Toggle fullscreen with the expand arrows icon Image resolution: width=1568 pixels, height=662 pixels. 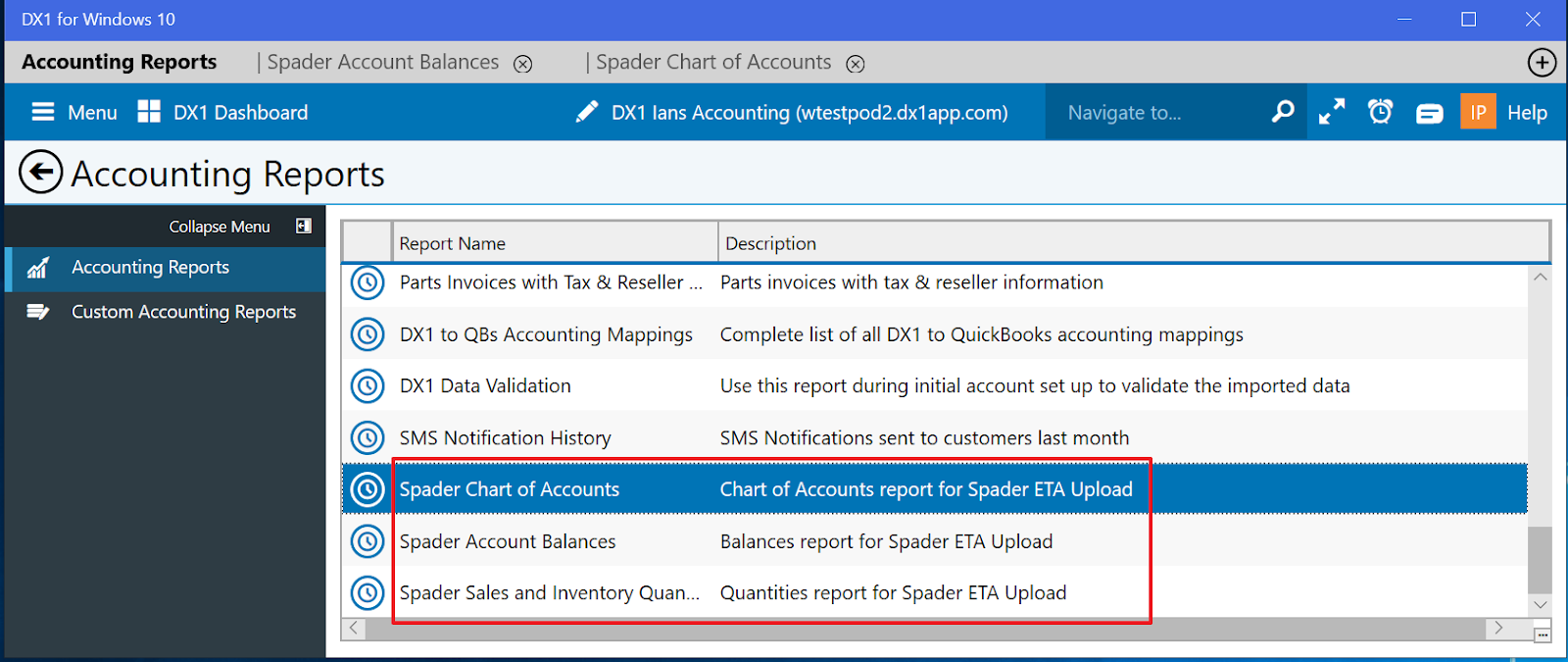pyautogui.click(x=1332, y=112)
